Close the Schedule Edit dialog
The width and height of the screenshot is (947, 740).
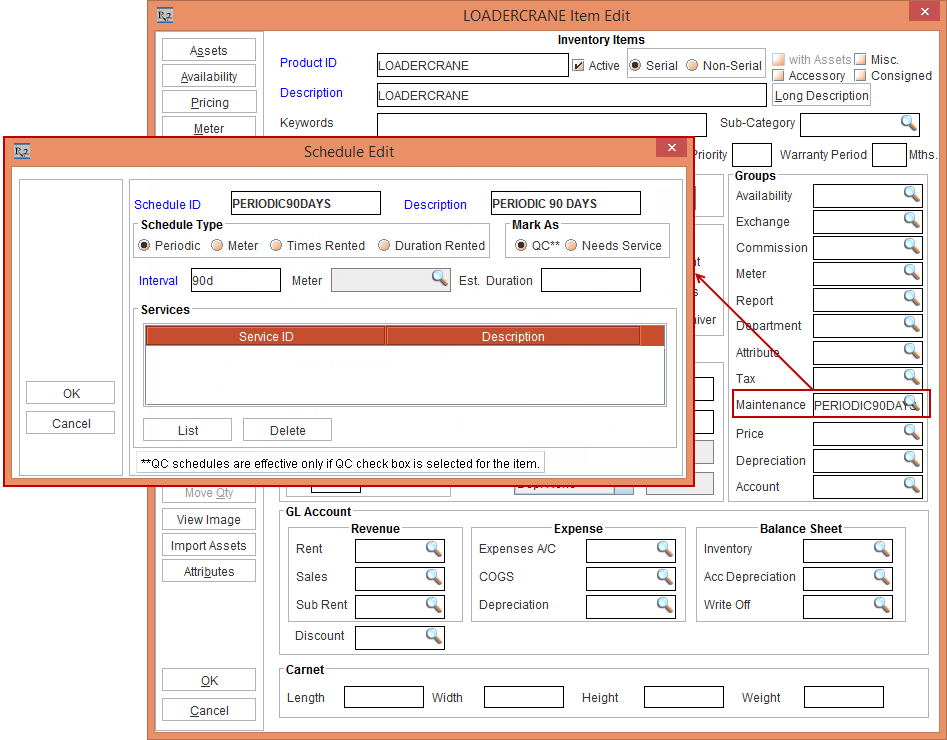point(671,148)
